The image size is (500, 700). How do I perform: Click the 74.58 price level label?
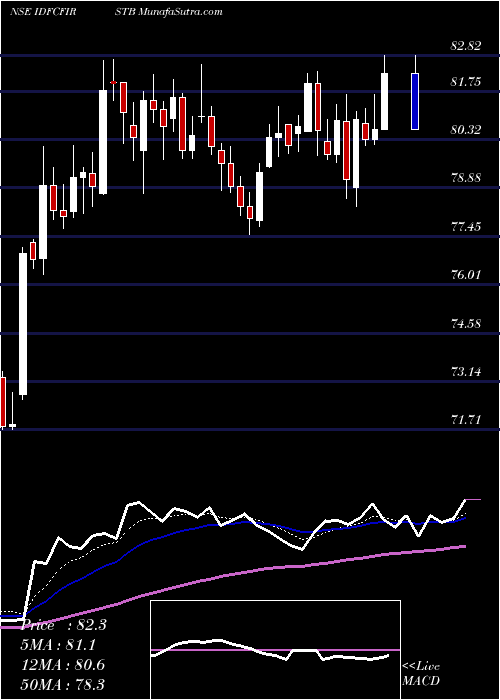point(466,323)
